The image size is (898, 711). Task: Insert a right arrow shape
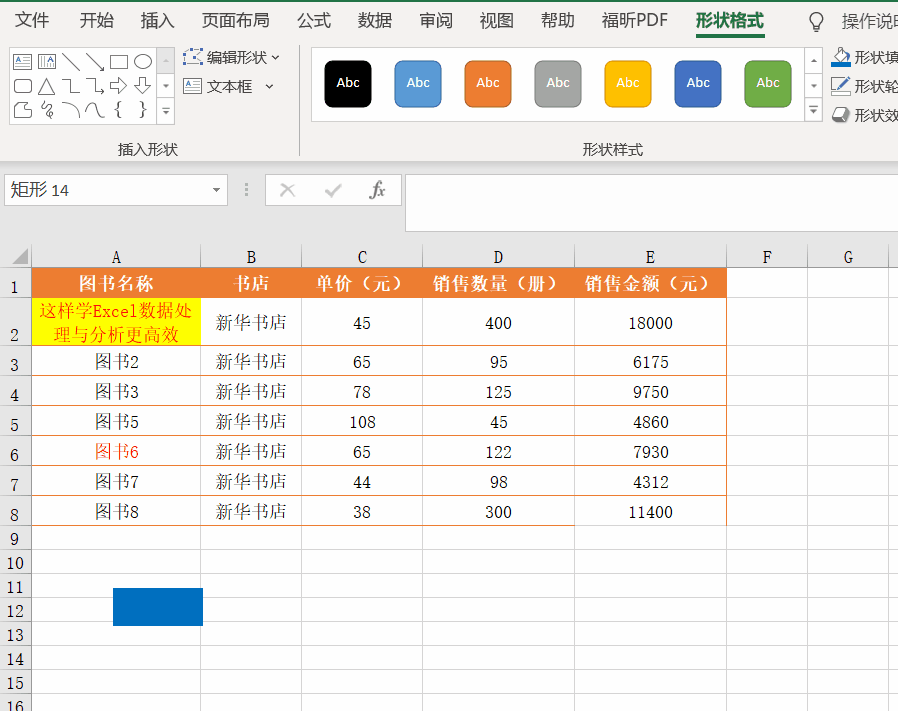pyautogui.click(x=119, y=86)
